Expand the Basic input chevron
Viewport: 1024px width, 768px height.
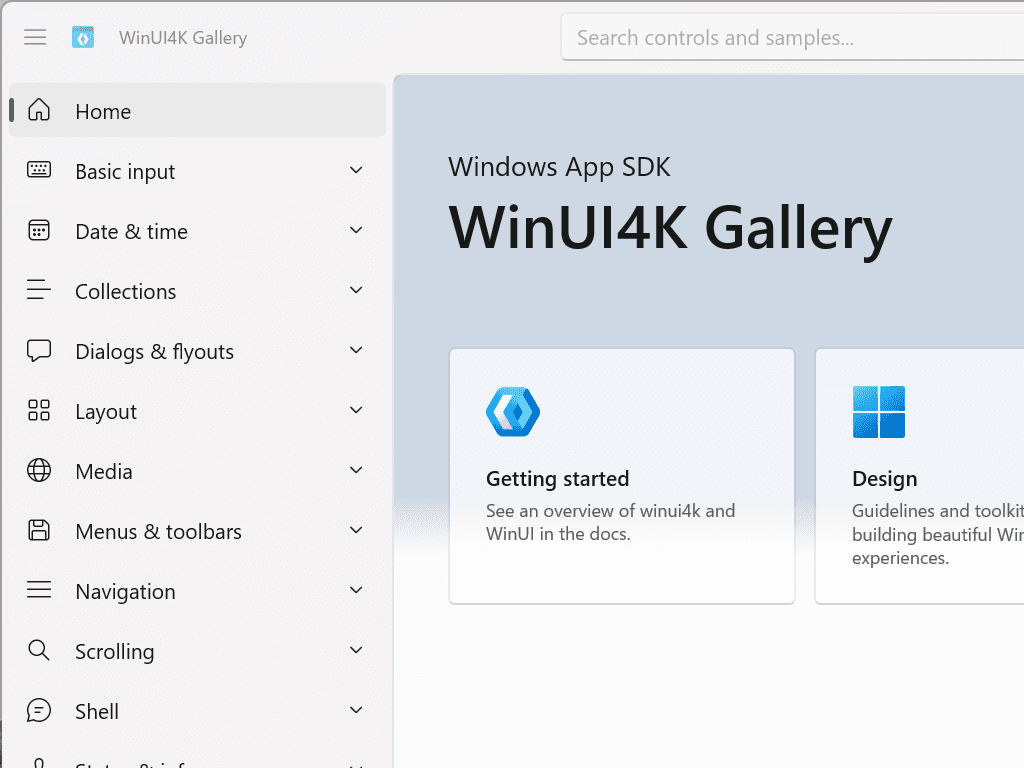pos(356,170)
